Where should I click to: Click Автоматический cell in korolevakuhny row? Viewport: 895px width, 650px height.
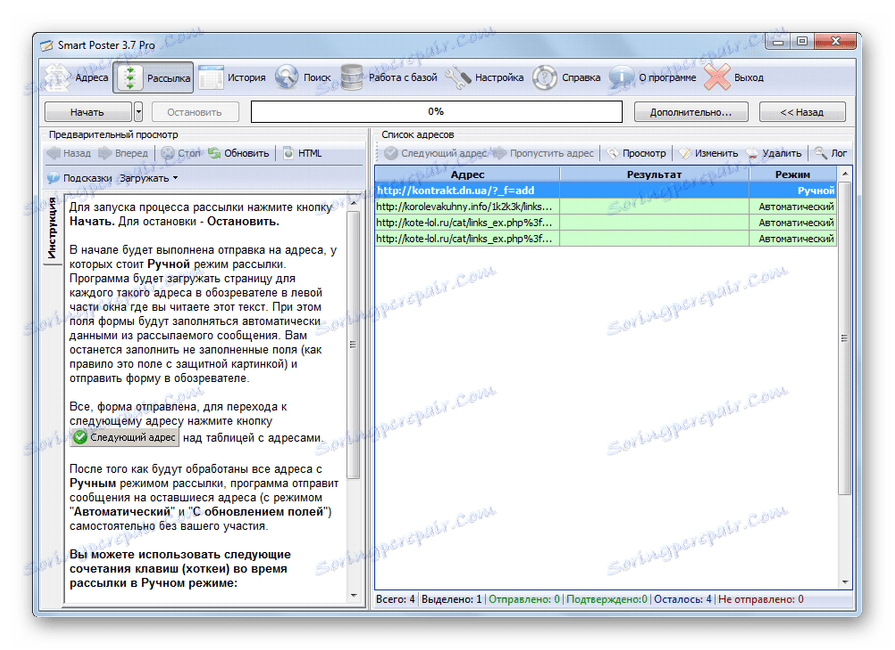click(x=793, y=206)
